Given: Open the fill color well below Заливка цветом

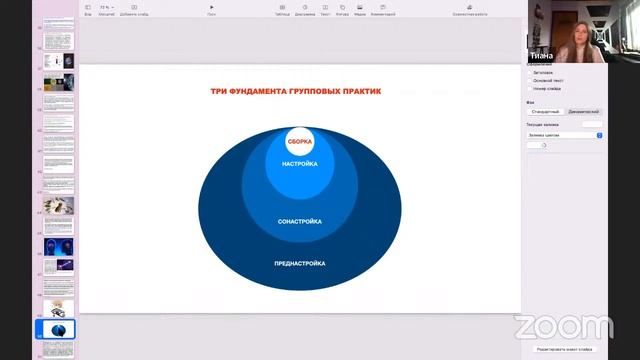Looking at the screenshot, I should [x=533, y=145].
